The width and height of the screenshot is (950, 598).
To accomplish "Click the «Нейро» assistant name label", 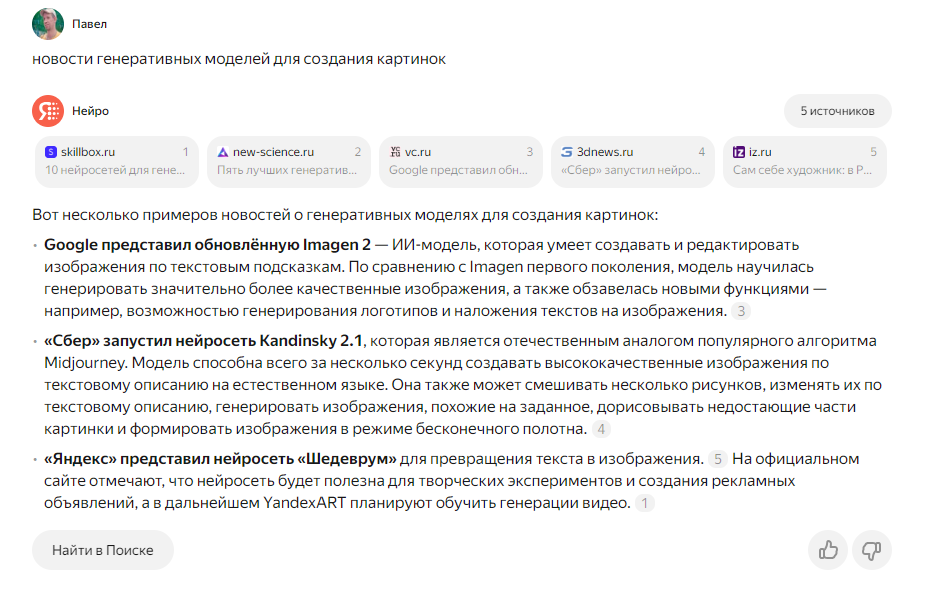I will point(90,111).
